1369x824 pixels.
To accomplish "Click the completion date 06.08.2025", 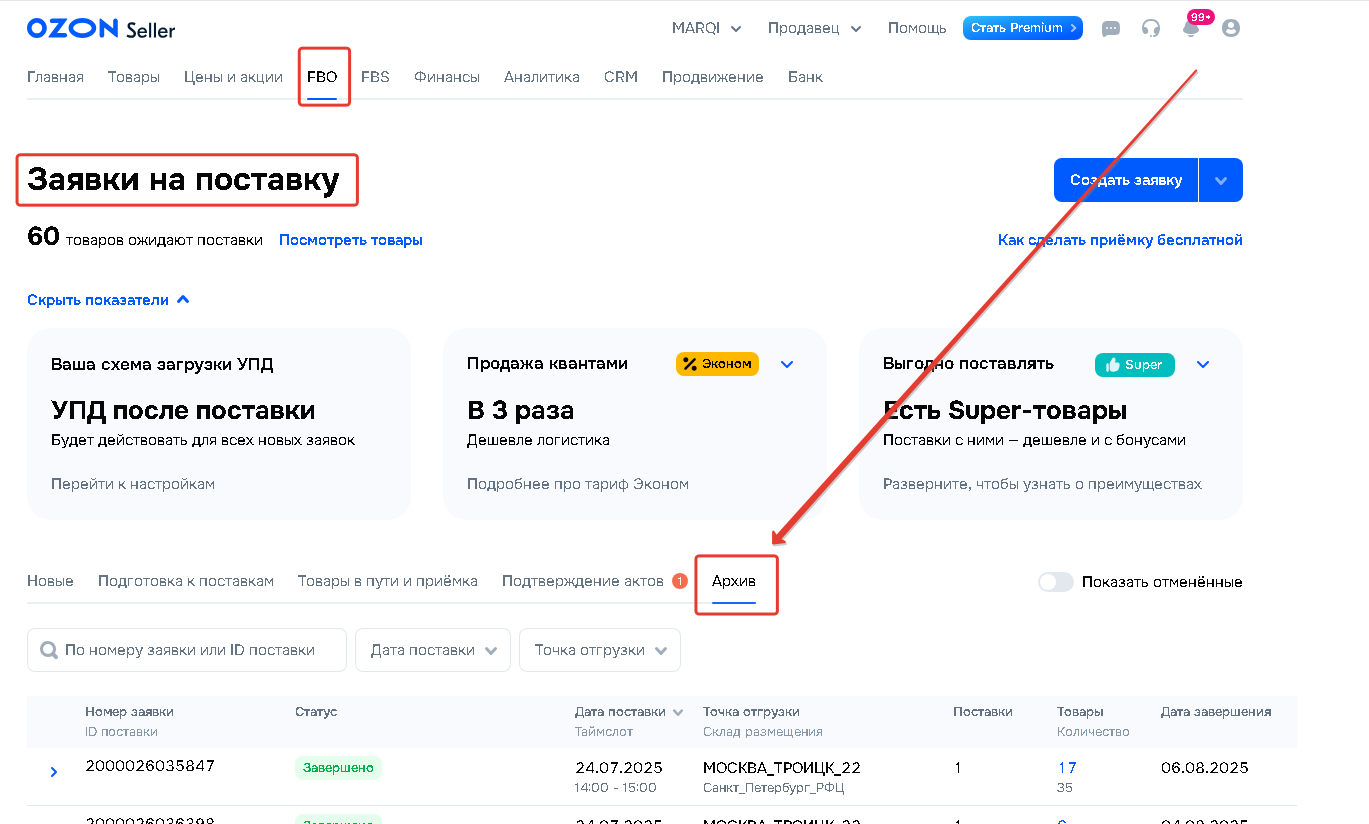I will click(x=1205, y=768).
